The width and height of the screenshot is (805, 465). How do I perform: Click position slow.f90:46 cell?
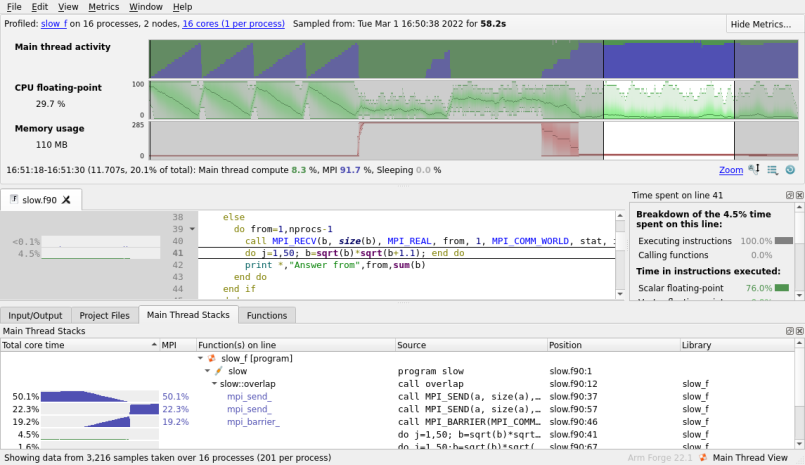573,422
